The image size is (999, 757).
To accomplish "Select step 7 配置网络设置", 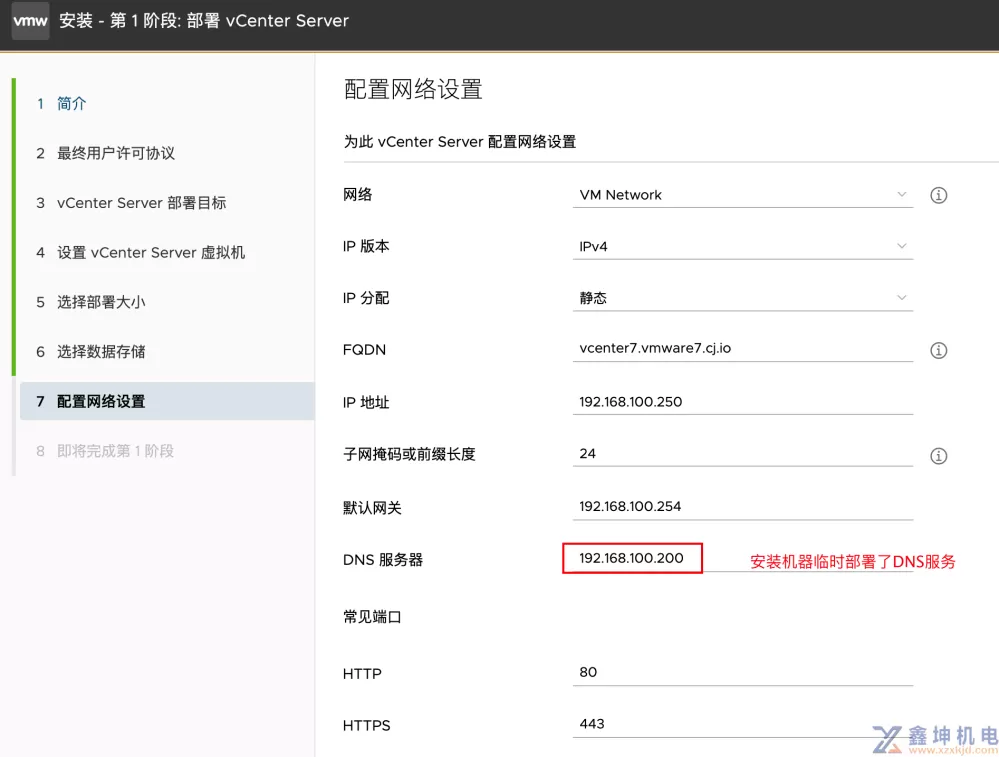I will coord(167,401).
